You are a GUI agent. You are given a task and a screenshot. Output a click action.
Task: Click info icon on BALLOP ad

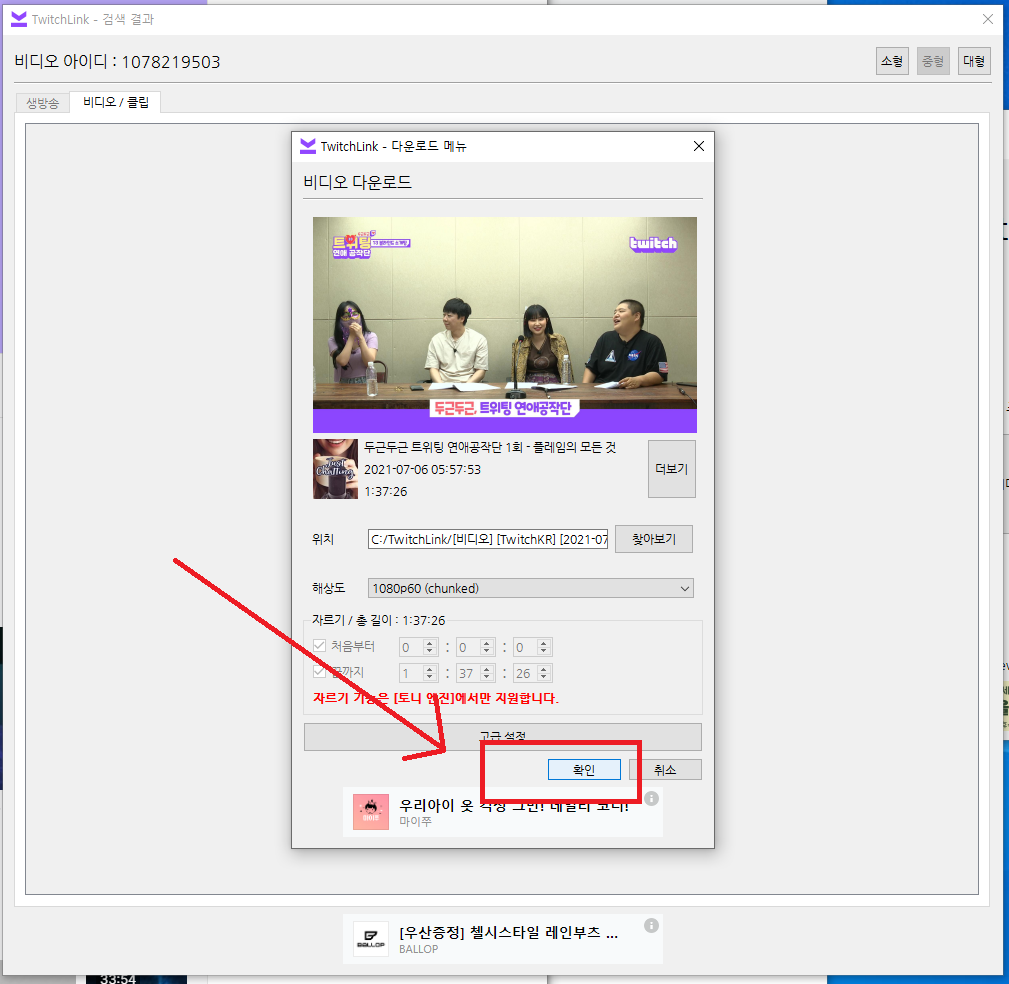point(651,925)
